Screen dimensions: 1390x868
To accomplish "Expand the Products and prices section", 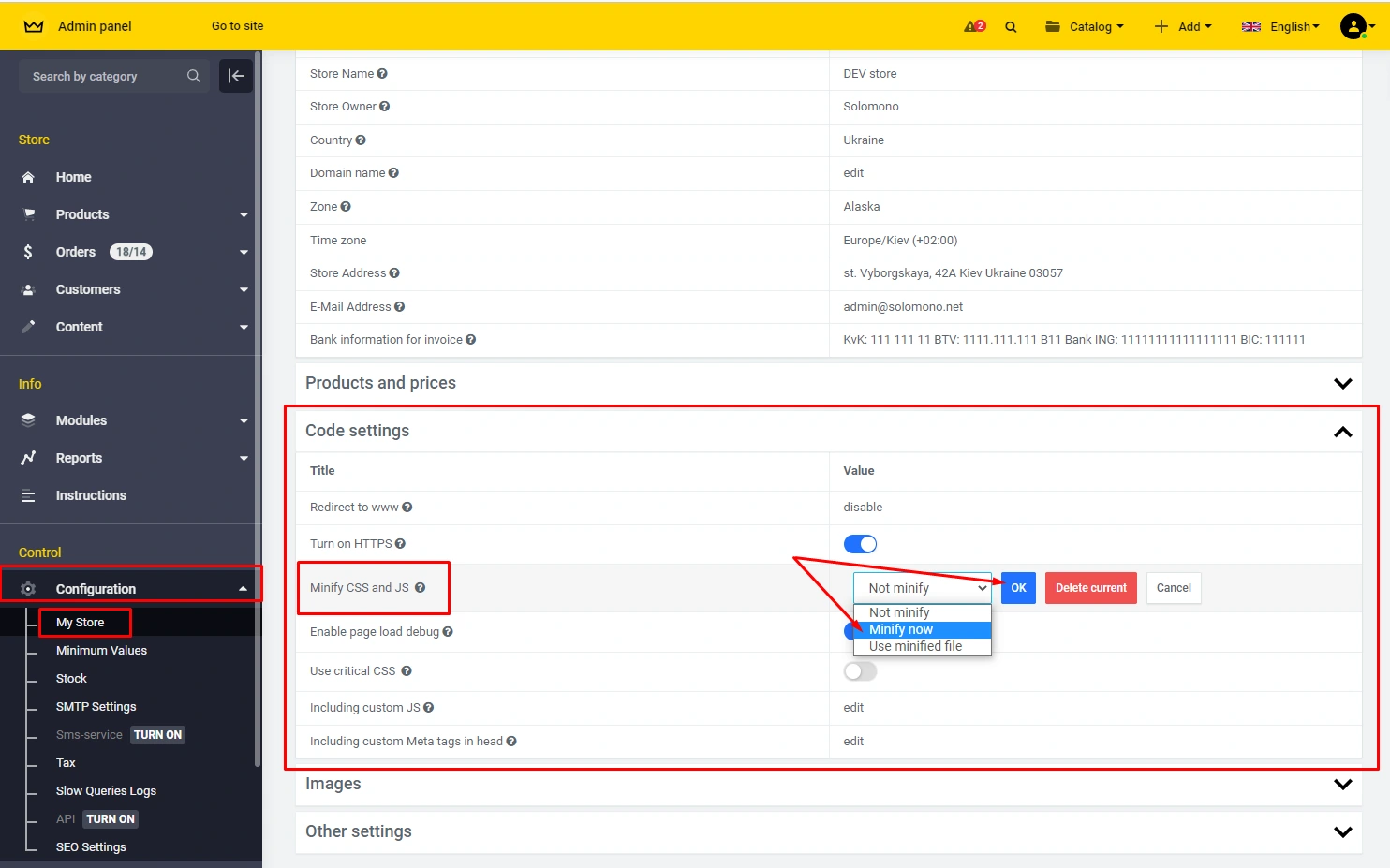I will (1342, 383).
